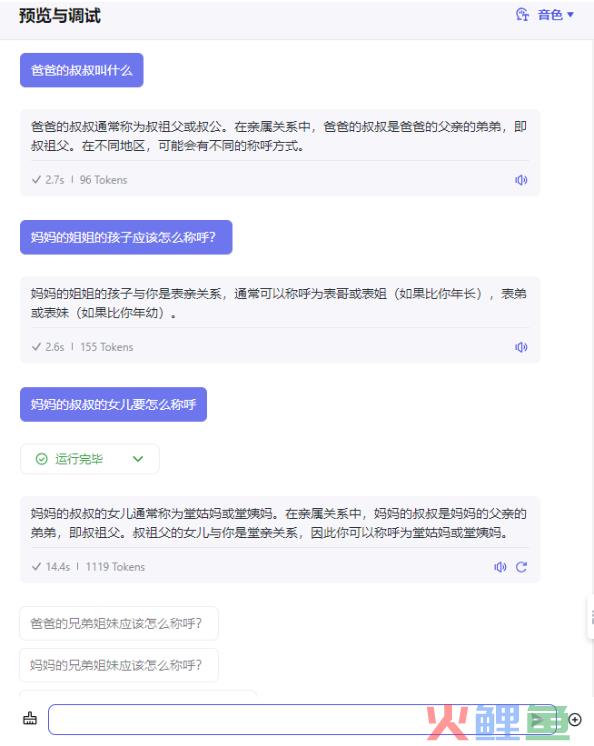Select suggestion 爸爸的兄弟姐妹应该怎么称呼?
Image resolution: width=594 pixels, height=746 pixels.
point(119,623)
